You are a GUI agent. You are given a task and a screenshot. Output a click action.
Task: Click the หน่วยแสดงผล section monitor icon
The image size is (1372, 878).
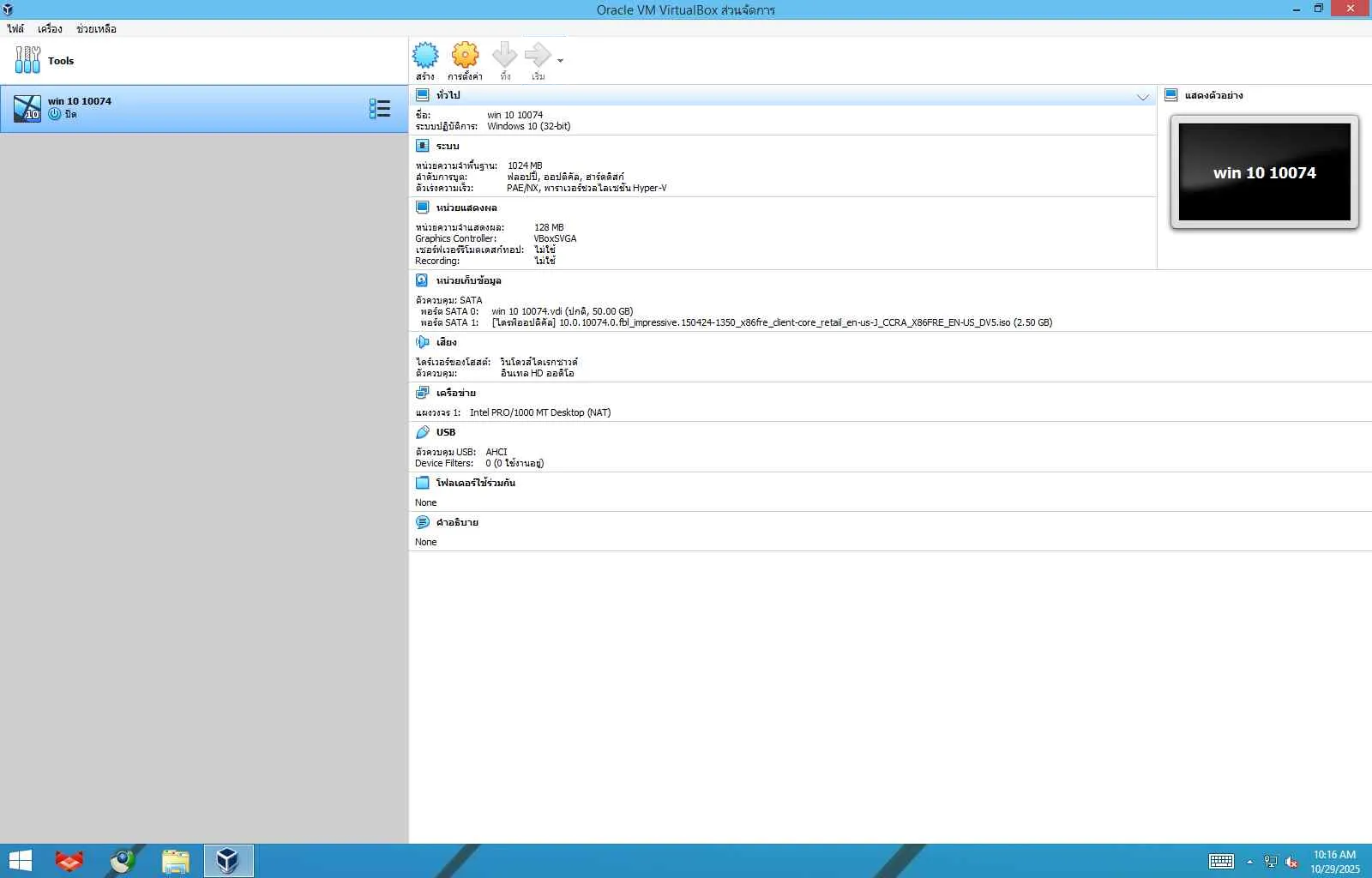click(423, 207)
